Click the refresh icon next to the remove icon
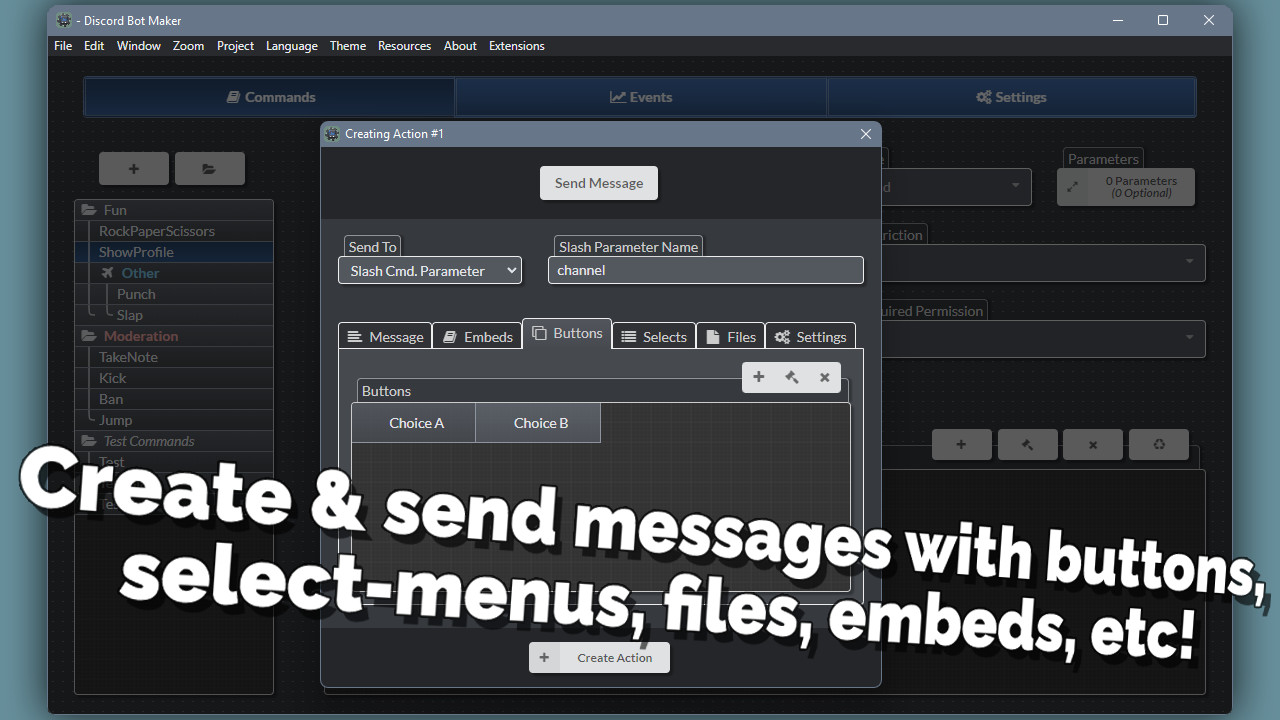Viewport: 1280px width, 720px height. tap(1158, 444)
